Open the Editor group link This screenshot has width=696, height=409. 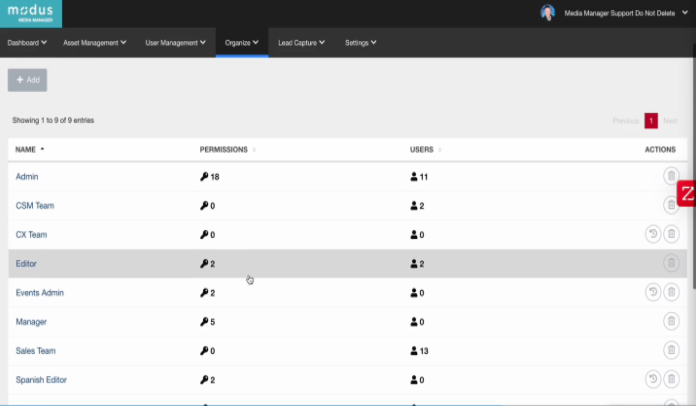26,264
